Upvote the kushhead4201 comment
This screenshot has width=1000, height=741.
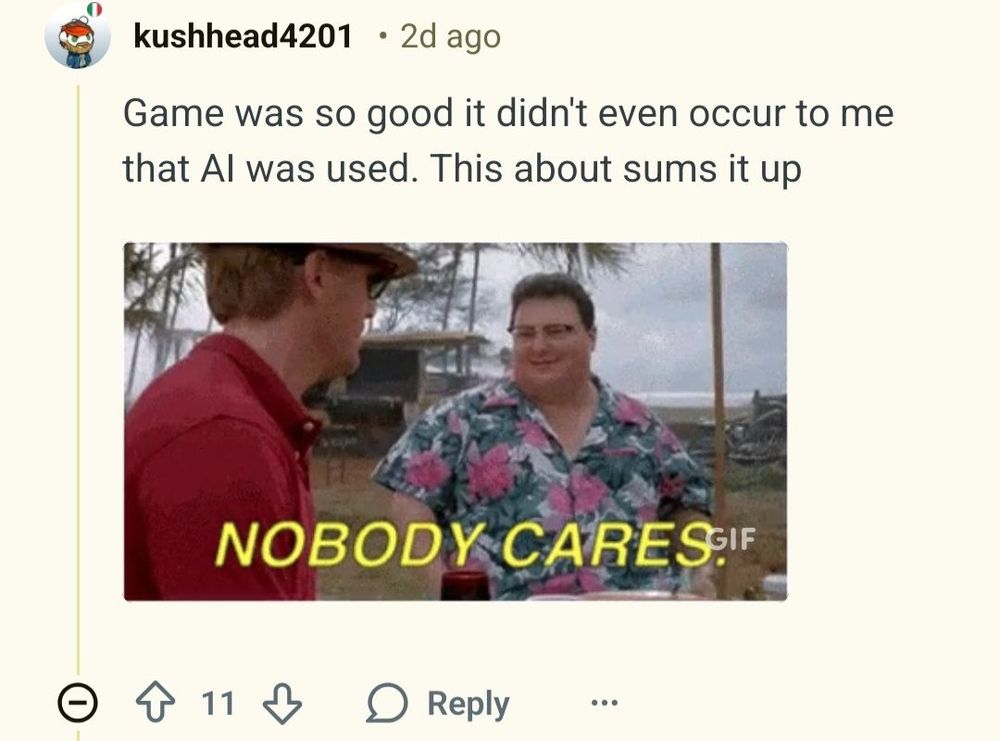(x=155, y=703)
